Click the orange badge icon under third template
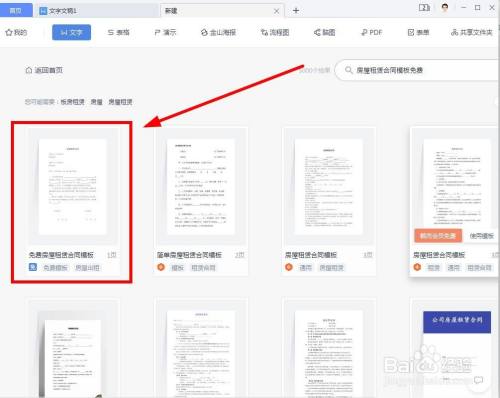This screenshot has height=398, width=500. point(289,267)
